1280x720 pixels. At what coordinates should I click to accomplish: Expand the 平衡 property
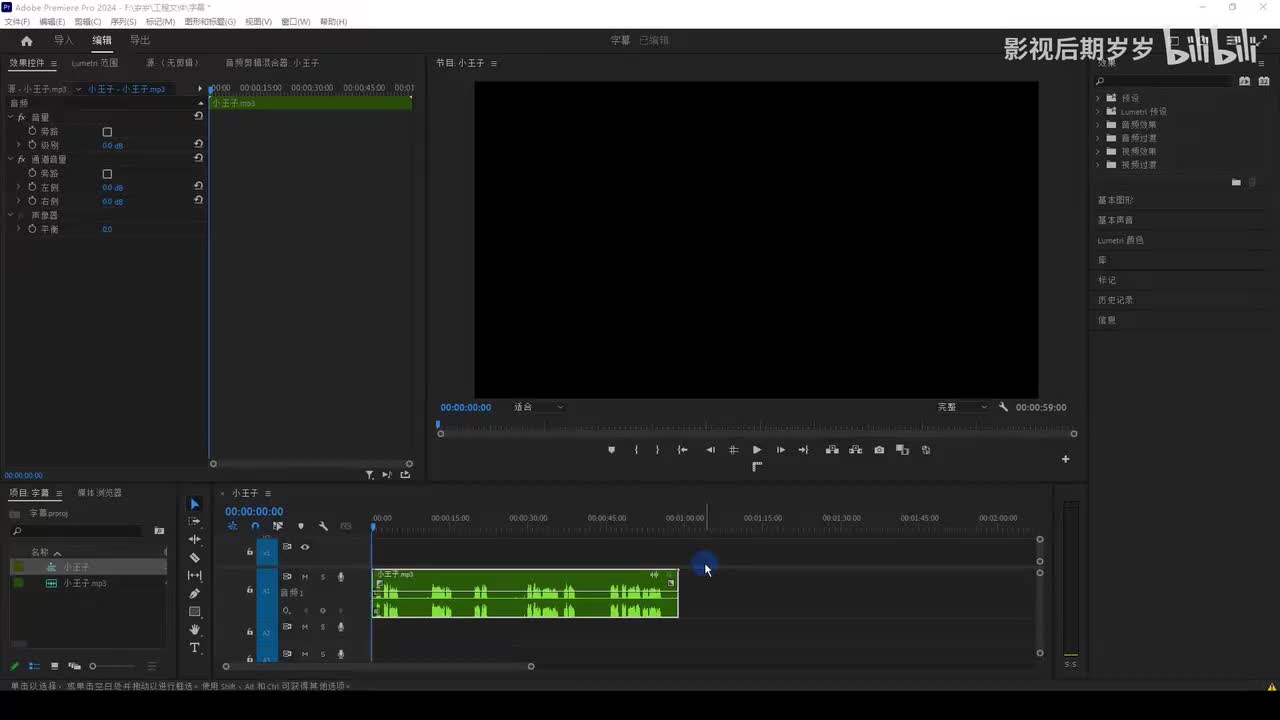pos(18,229)
